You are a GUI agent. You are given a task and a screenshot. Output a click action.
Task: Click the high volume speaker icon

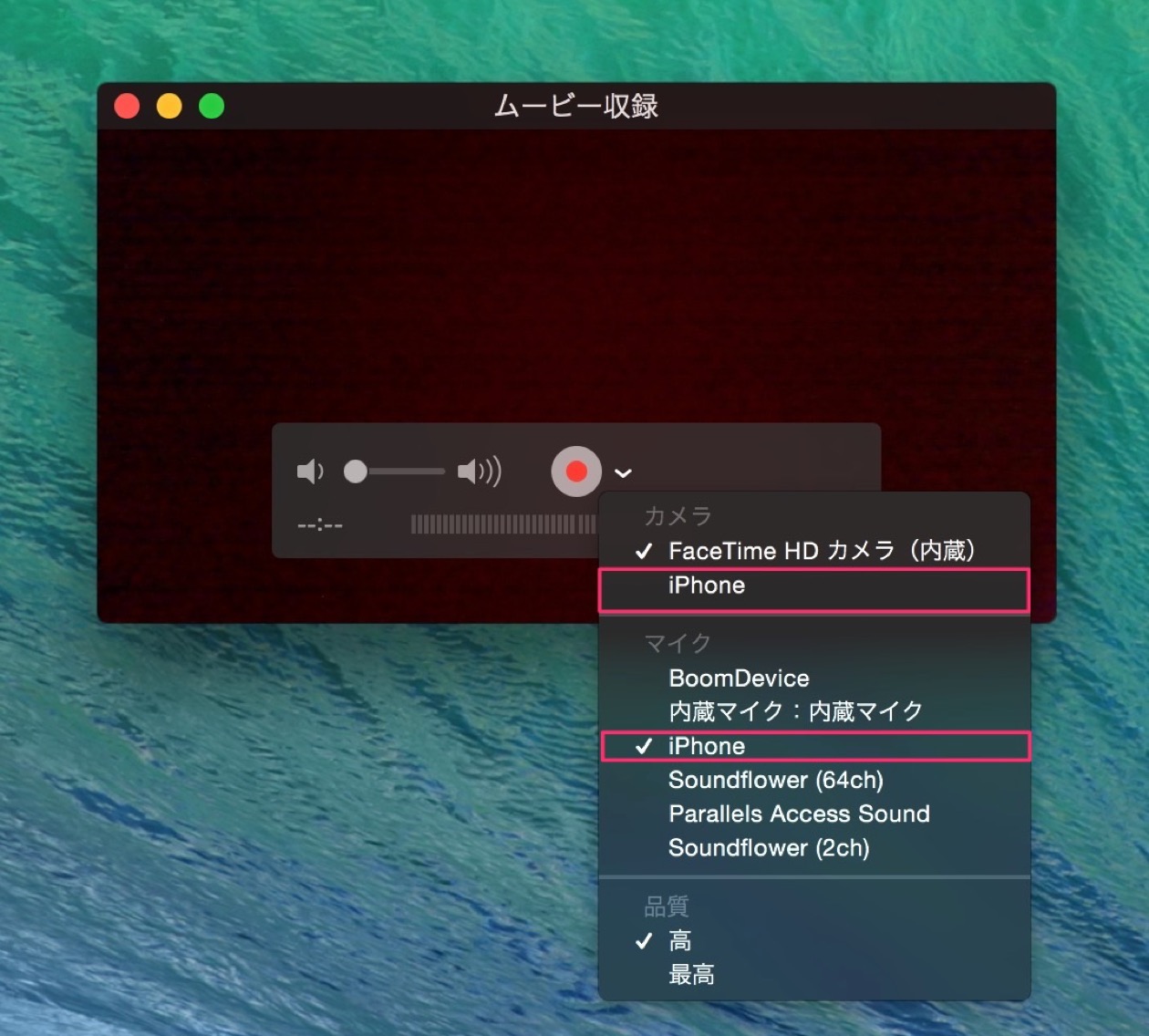pyautogui.click(x=479, y=471)
